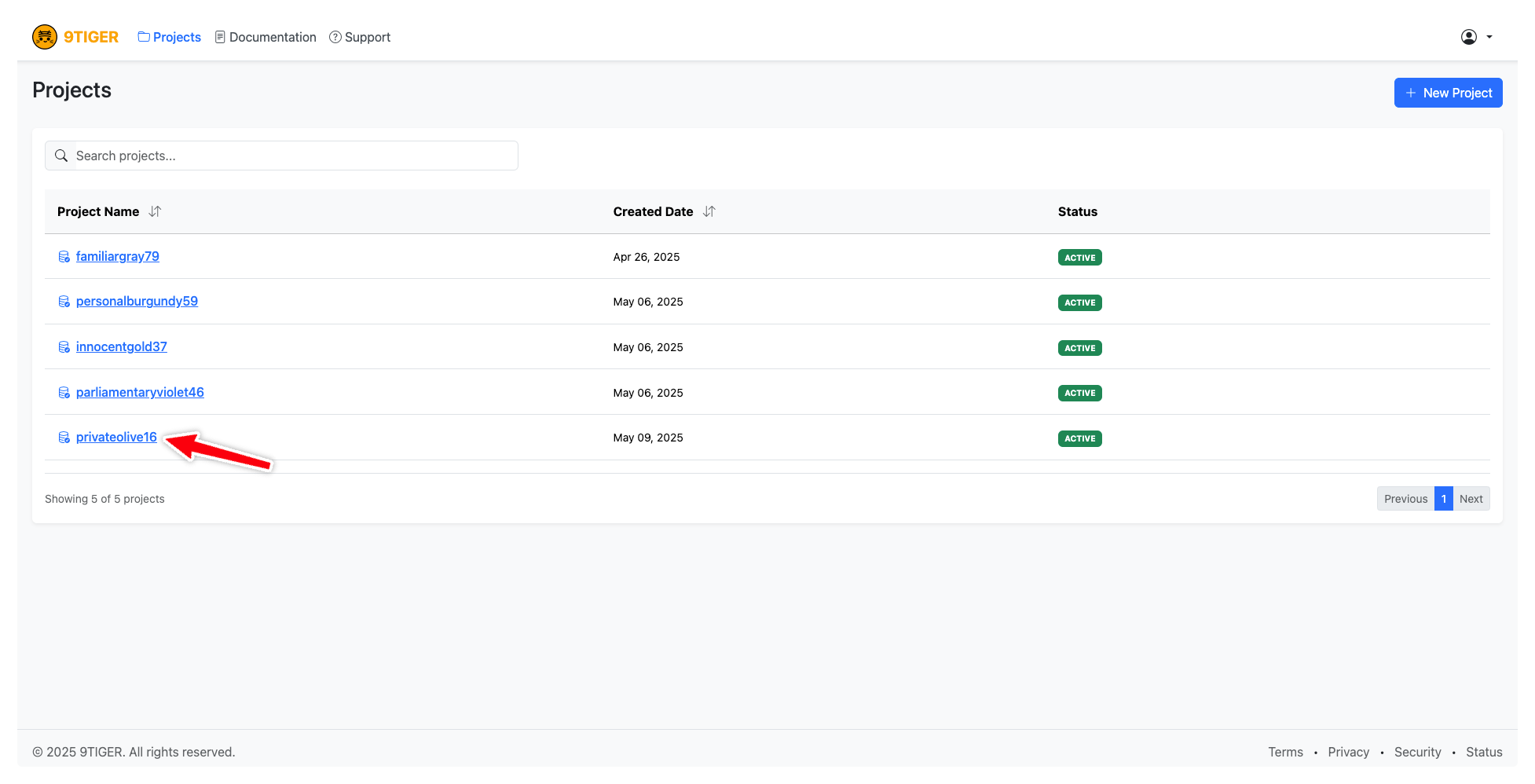The image size is (1535, 784).
Task: Open the privateolive16 project link
Action: tap(116, 438)
